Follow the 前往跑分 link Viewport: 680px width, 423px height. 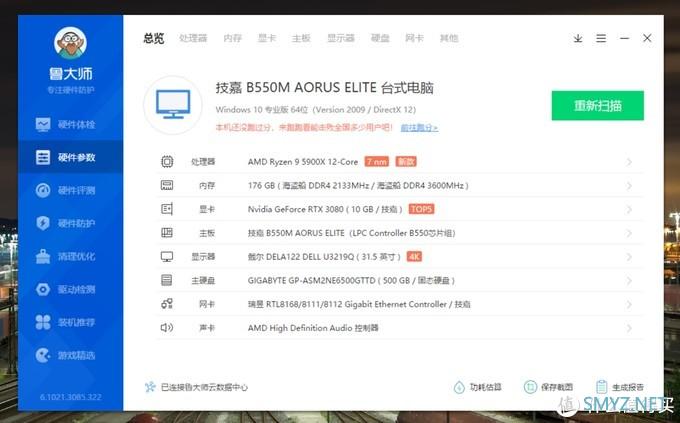419,128
